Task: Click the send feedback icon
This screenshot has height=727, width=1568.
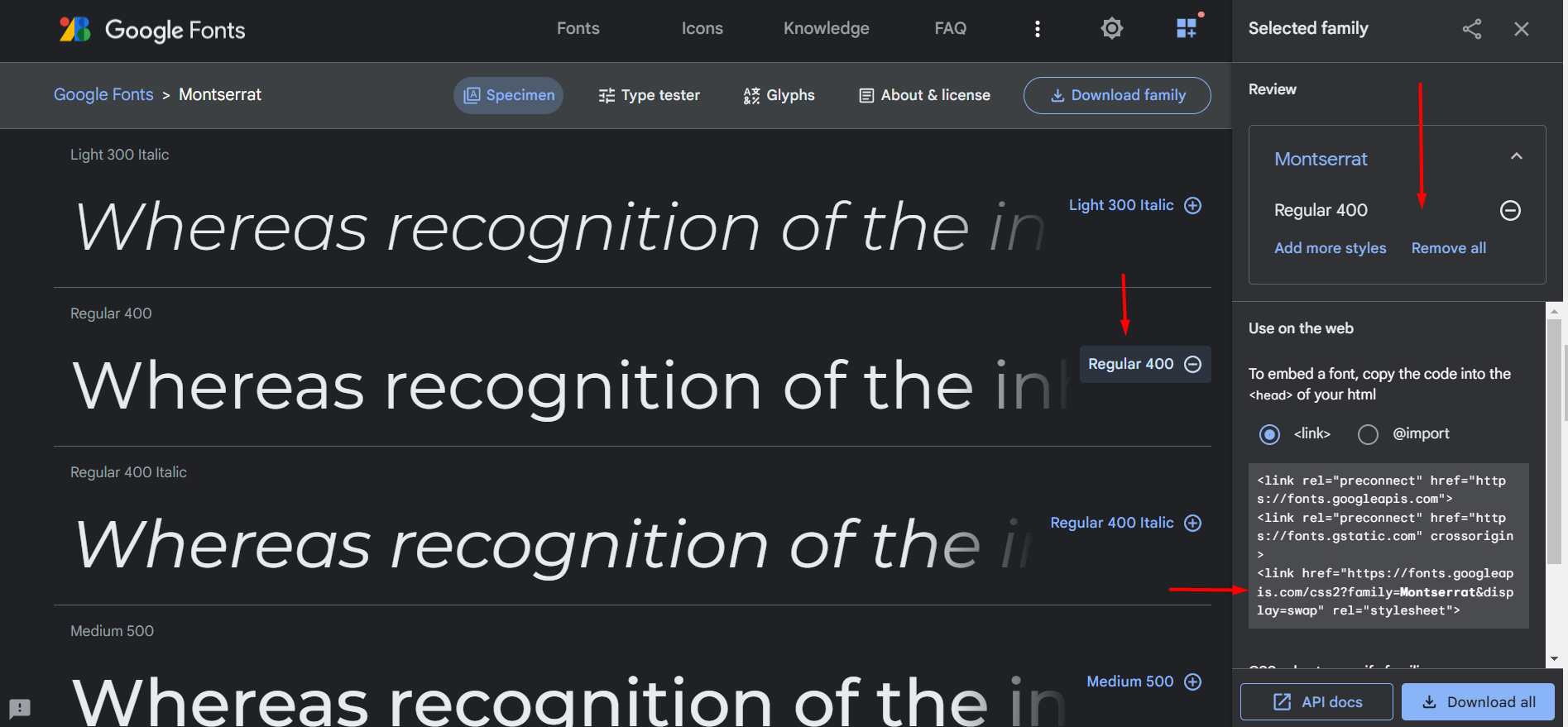Action: coord(20,709)
